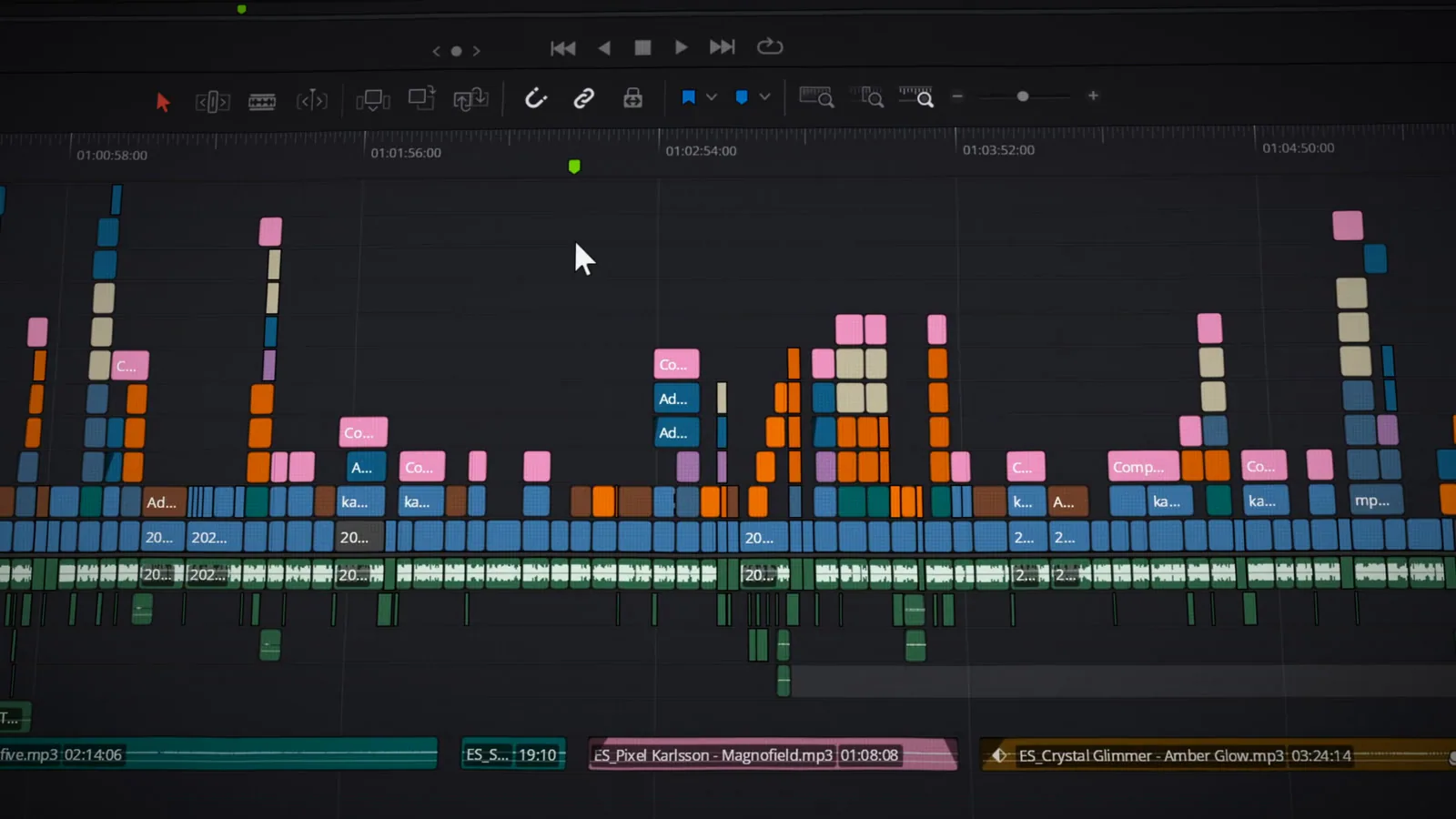Select the ES_Pixel Karlsson Magnofield.mp3 audio clip

coord(773,754)
